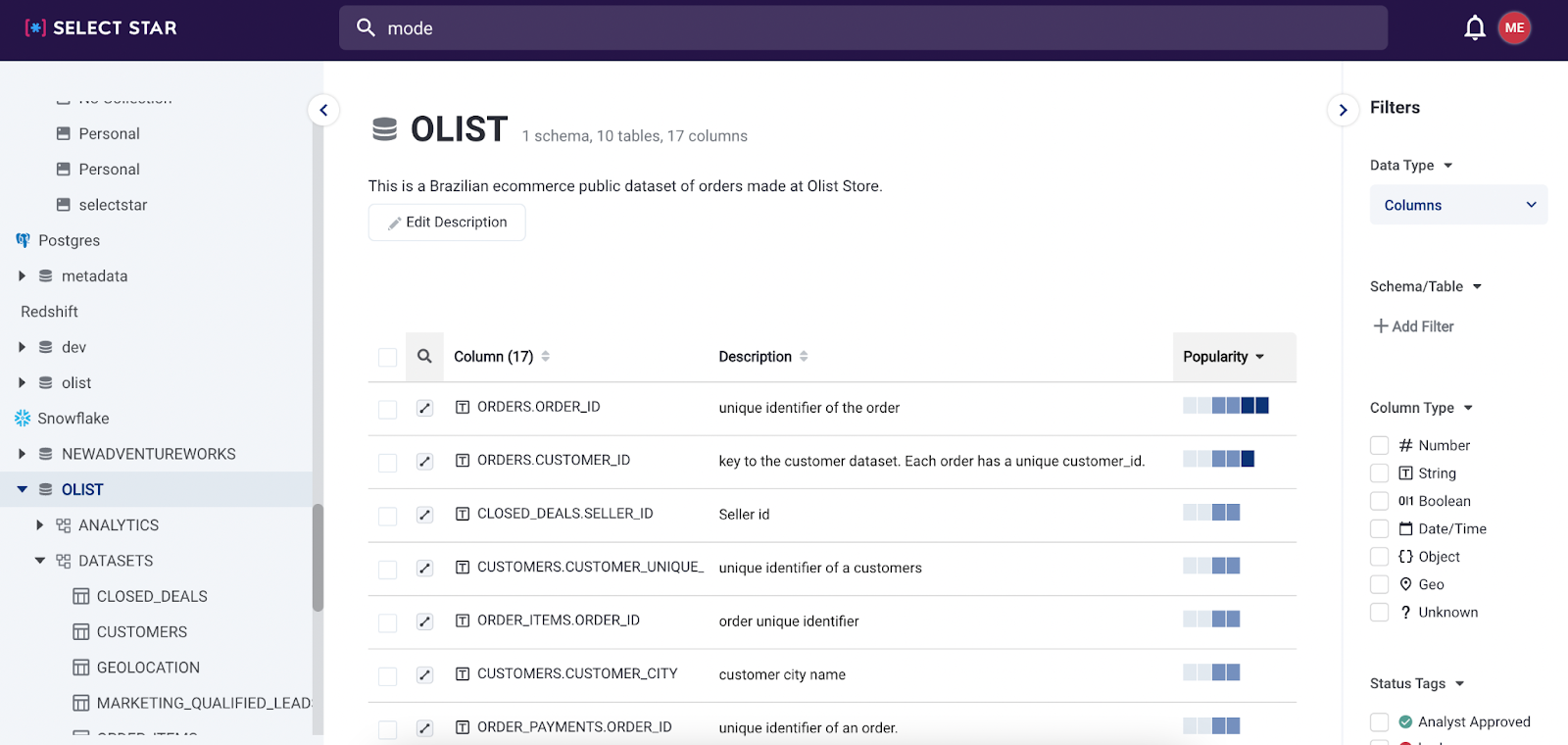Collapse the Schema/Table filter section
Image resolution: width=1568 pixels, height=745 pixels.
coord(1477,286)
